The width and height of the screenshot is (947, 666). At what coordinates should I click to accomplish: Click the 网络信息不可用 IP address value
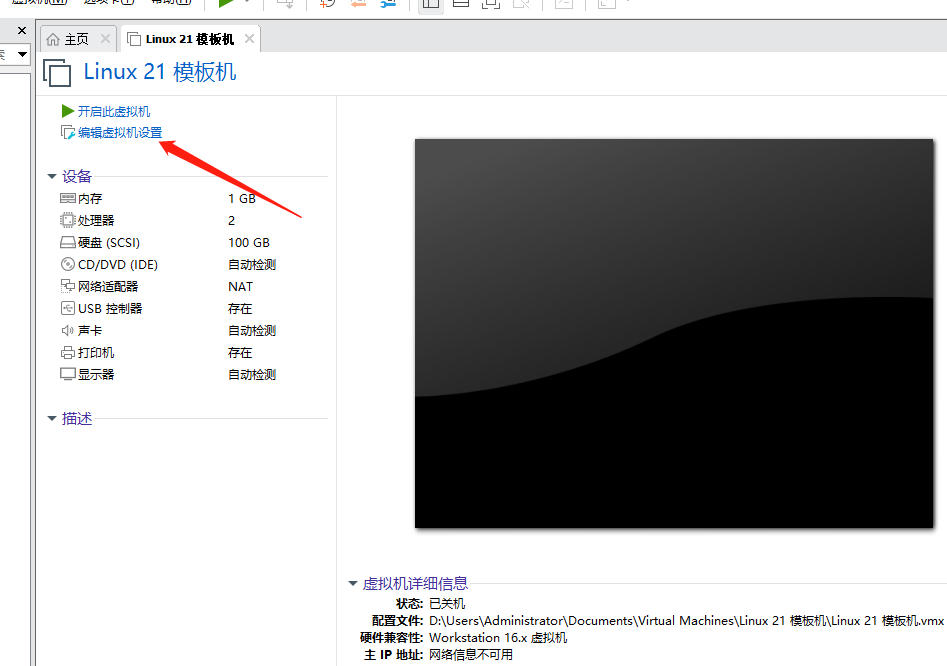[471, 655]
